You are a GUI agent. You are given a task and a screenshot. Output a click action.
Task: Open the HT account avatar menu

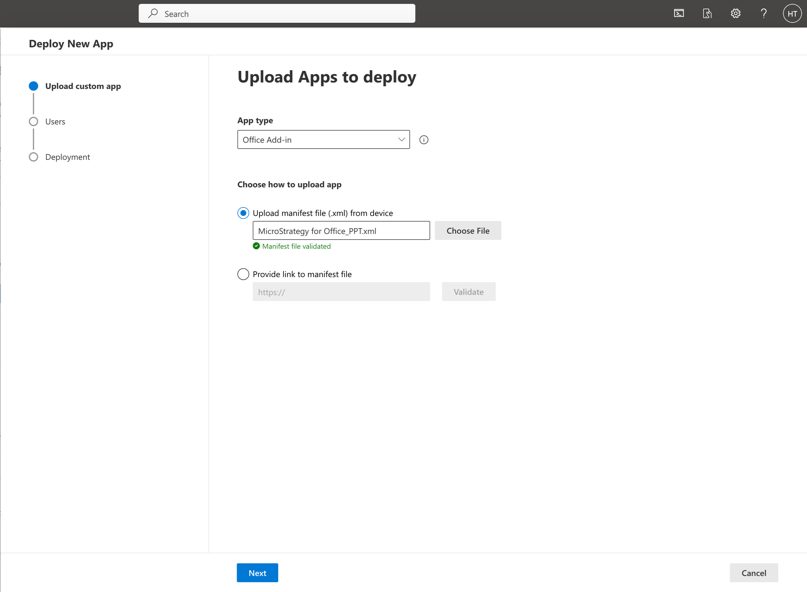[792, 14]
